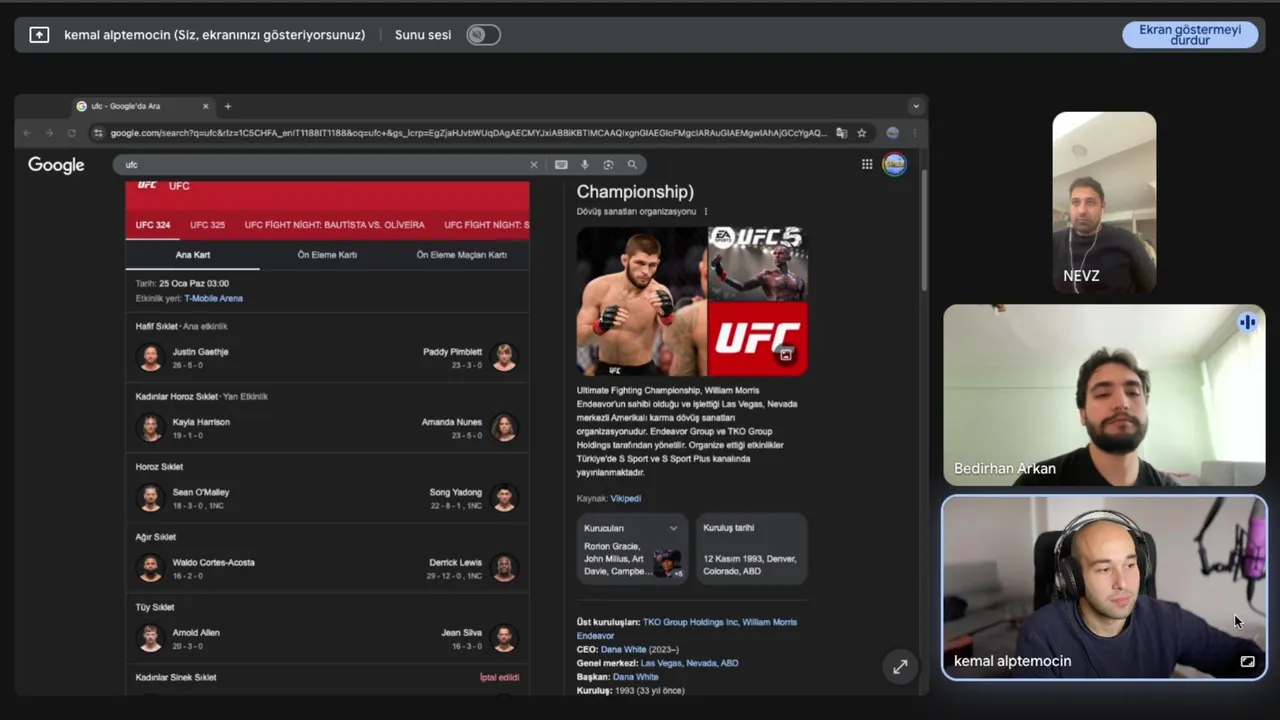Viewport: 1280px width, 720px height.
Task: Click the İptal edildi status text
Action: pos(499,677)
